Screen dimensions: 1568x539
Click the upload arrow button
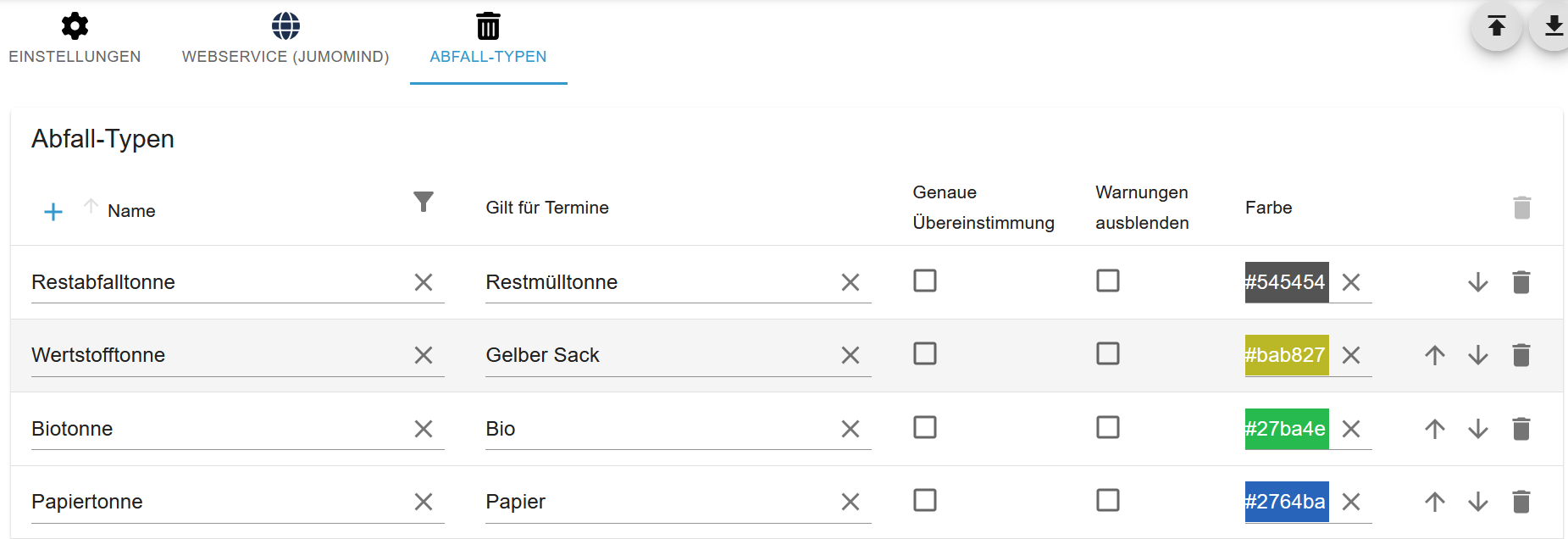(1497, 26)
